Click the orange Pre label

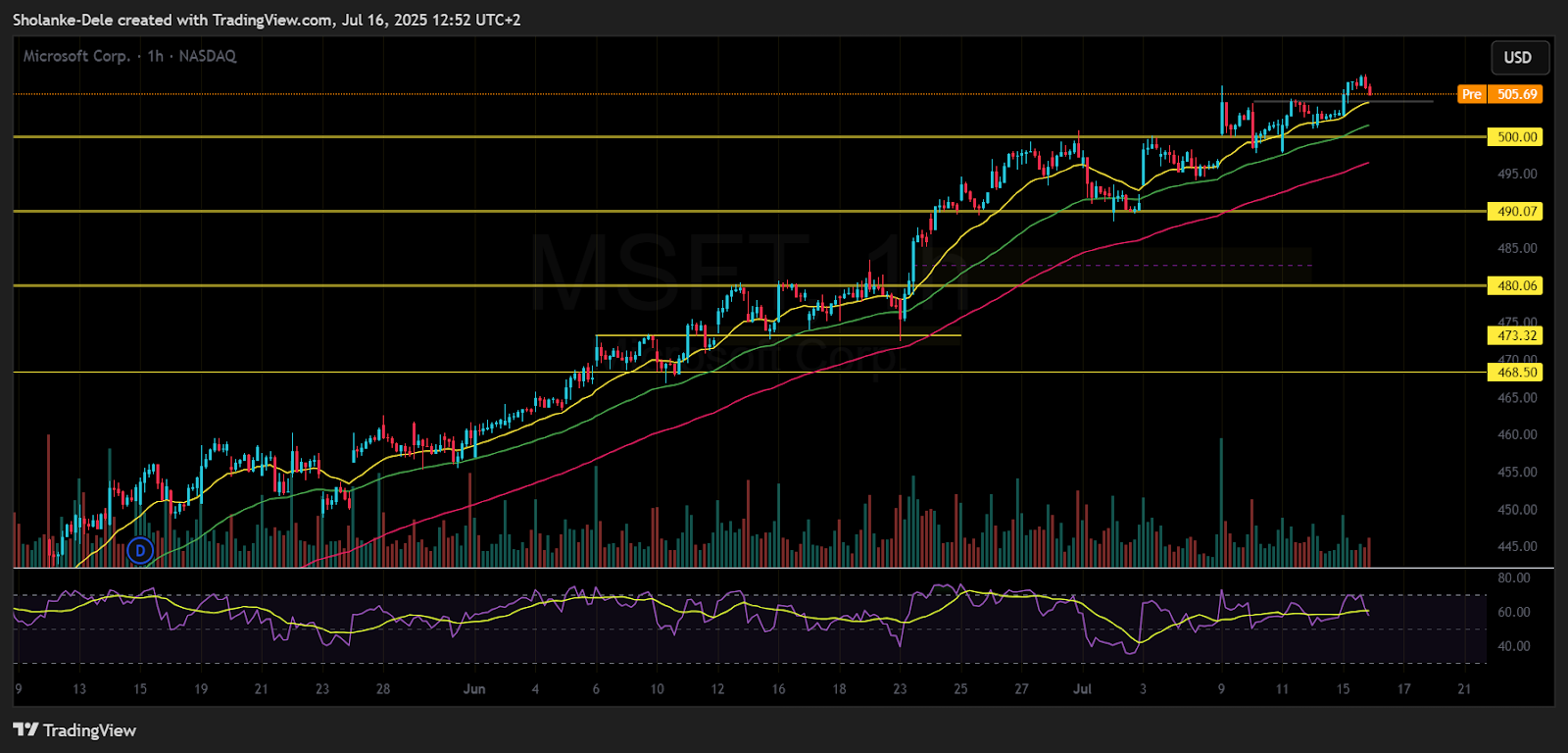point(1472,94)
